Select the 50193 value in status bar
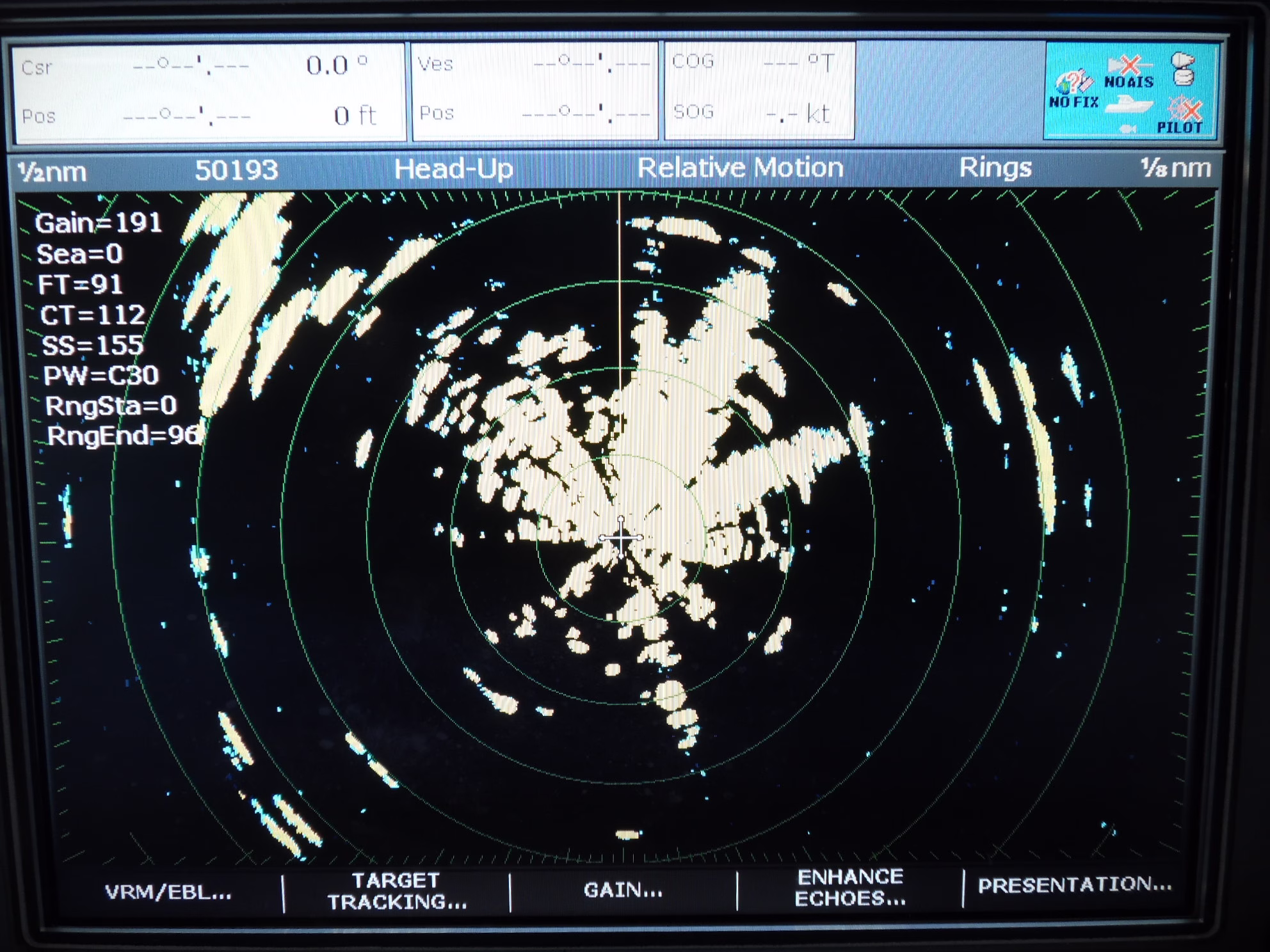 (x=237, y=170)
